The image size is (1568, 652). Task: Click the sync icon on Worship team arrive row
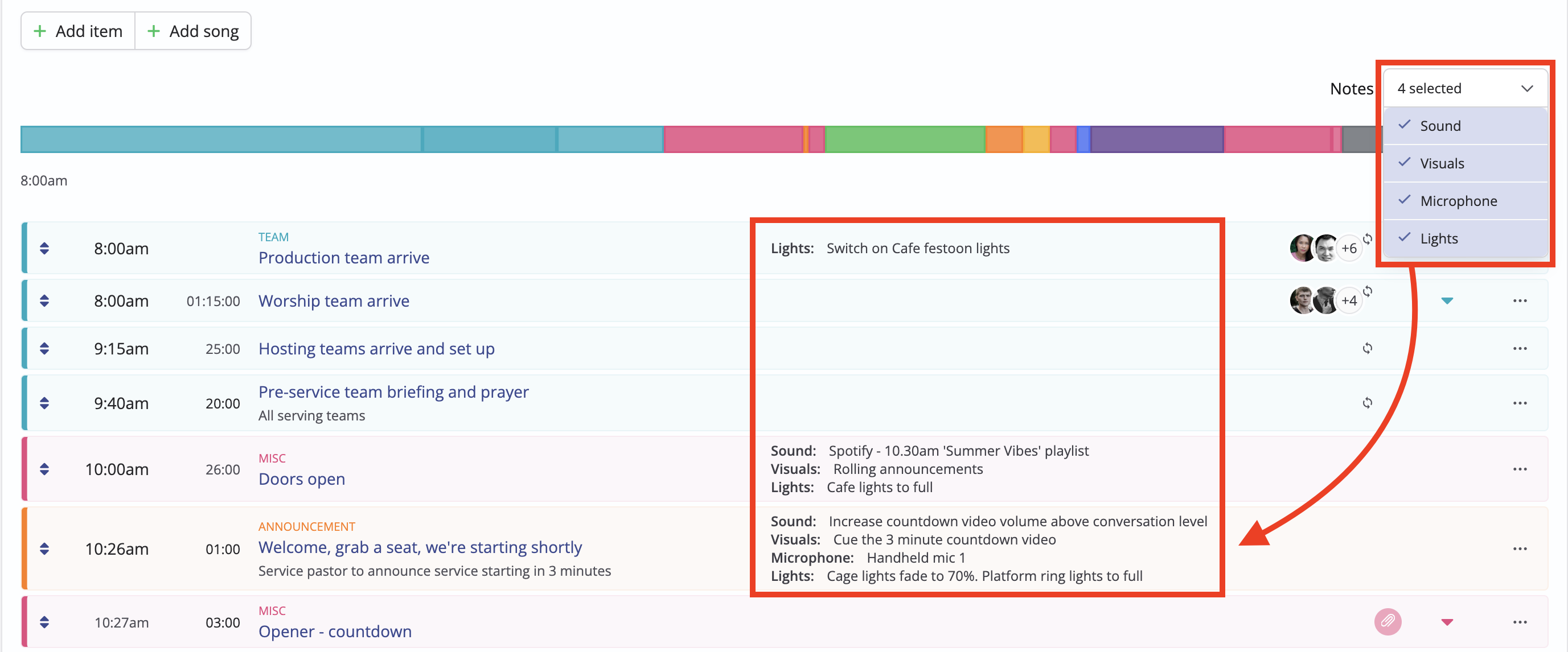click(1368, 291)
